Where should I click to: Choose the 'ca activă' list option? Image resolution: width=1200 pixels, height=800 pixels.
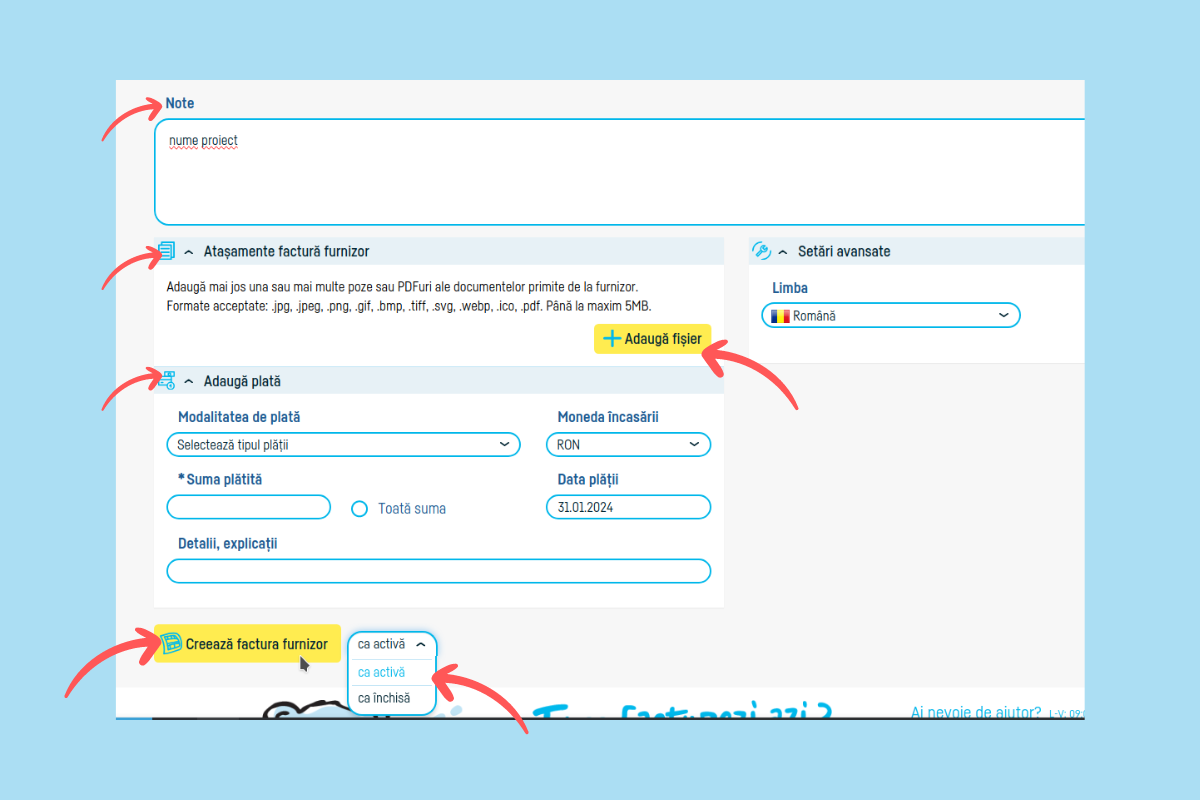(382, 673)
